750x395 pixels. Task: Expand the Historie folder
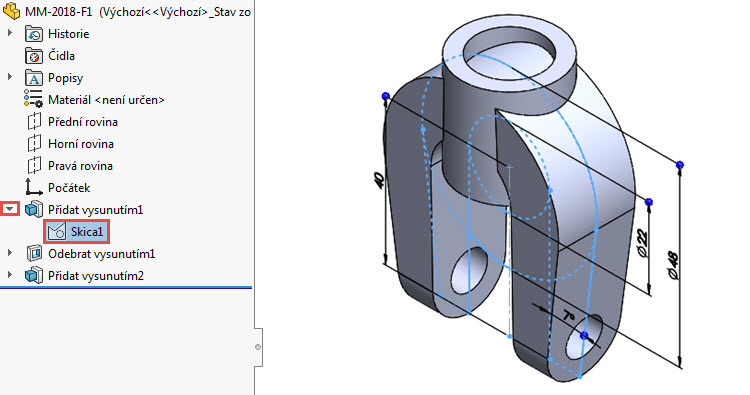(x=10, y=33)
